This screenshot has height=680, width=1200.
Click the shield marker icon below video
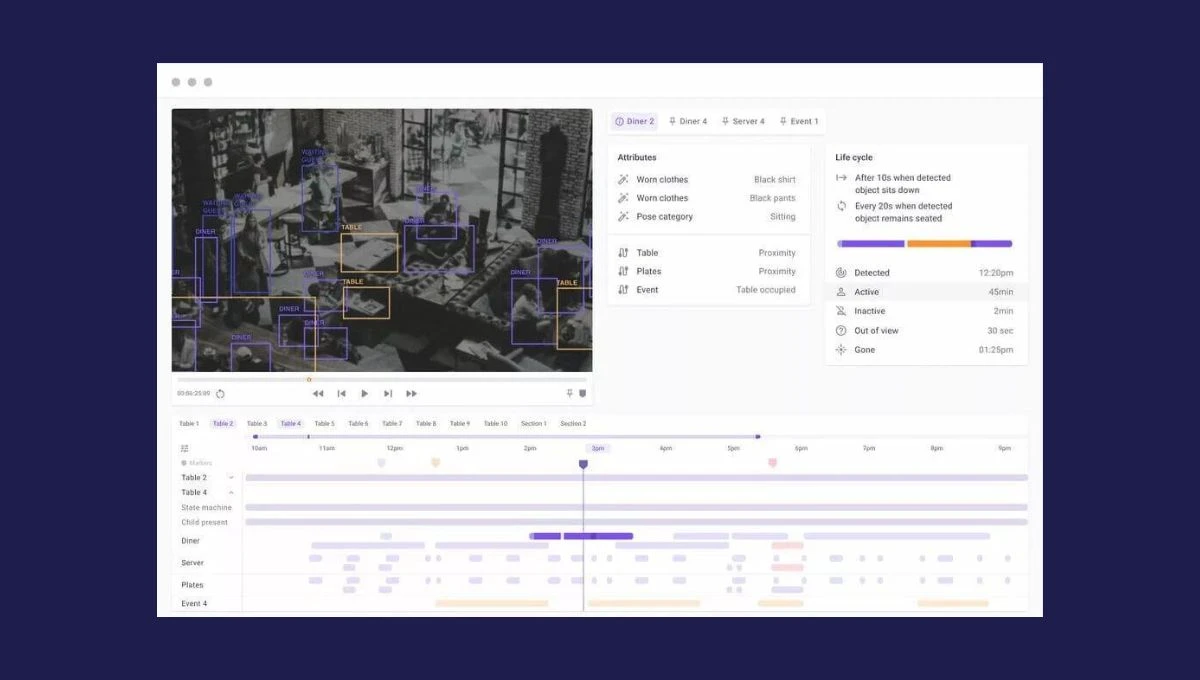[583, 394]
